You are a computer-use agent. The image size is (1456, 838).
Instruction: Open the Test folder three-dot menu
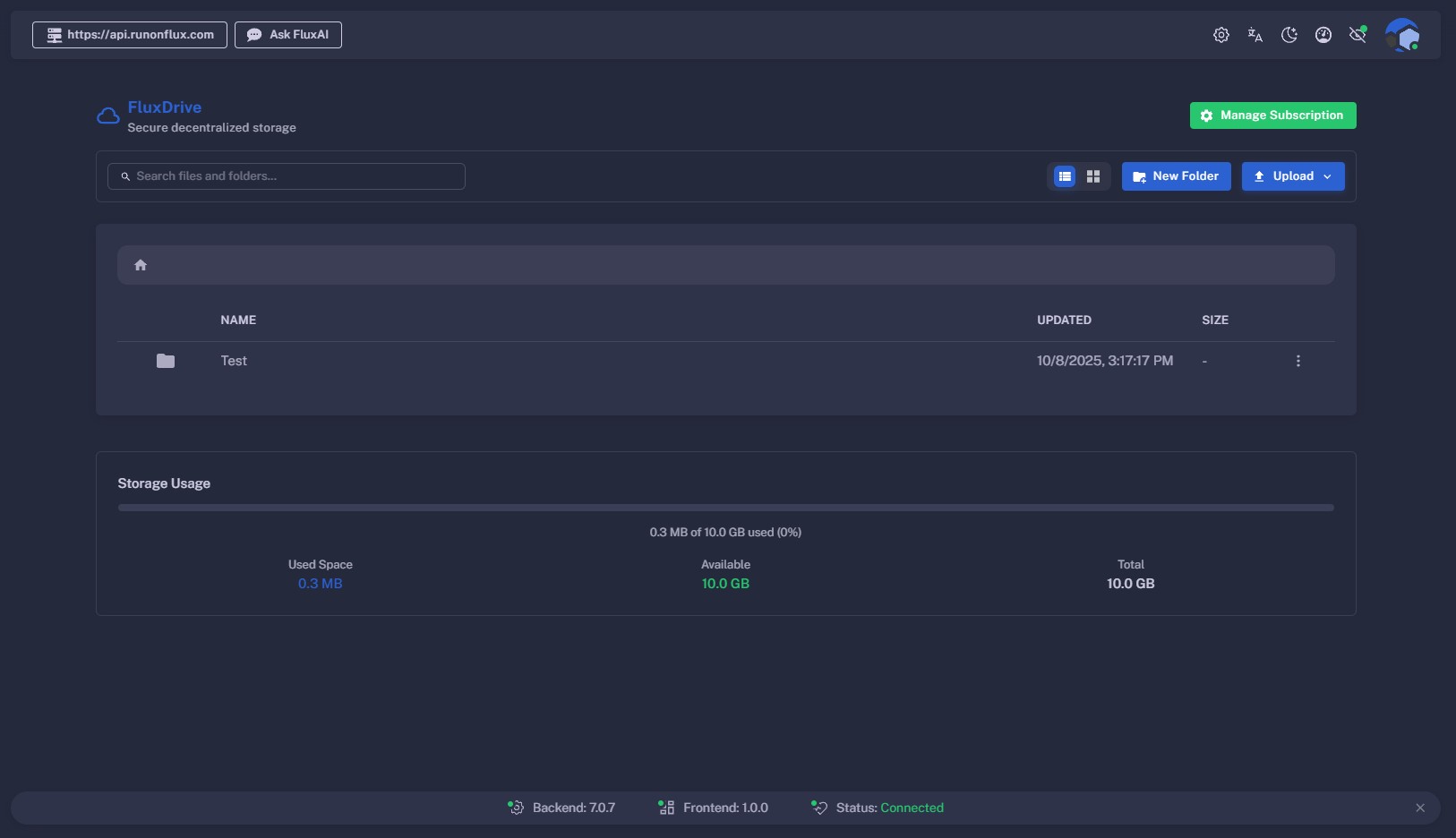[x=1298, y=361]
